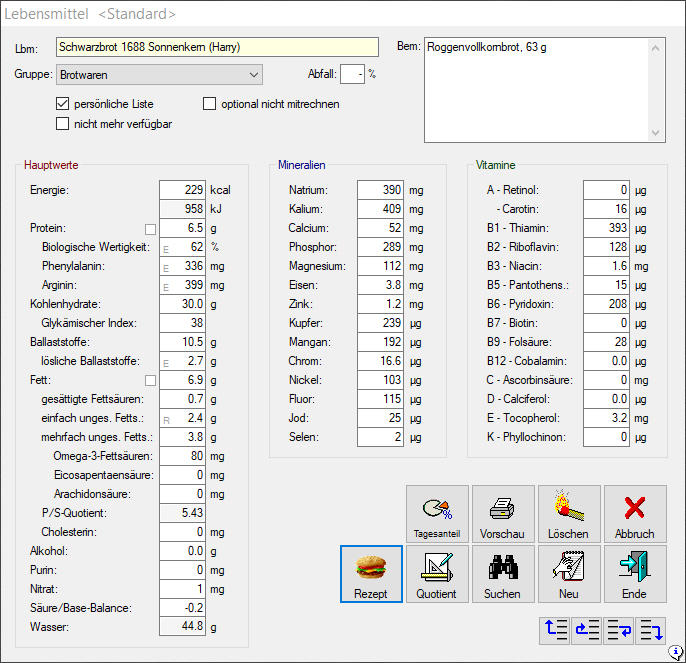Open Rezept with the burger icon
Viewport: 686px width, 663px height.
pos(371,574)
